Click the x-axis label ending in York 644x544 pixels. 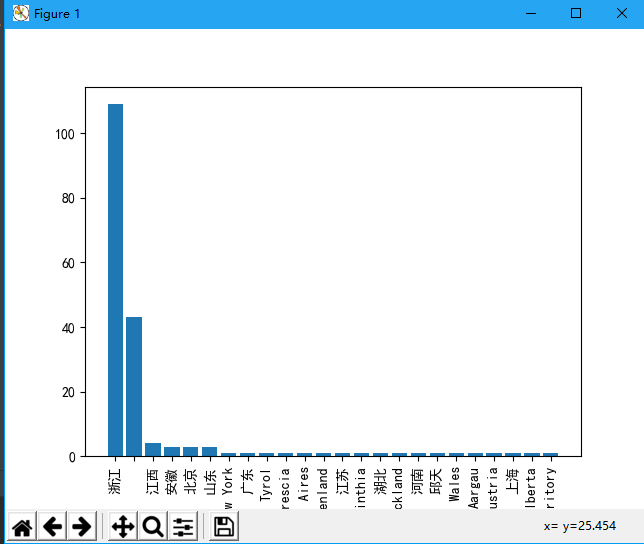[228, 488]
